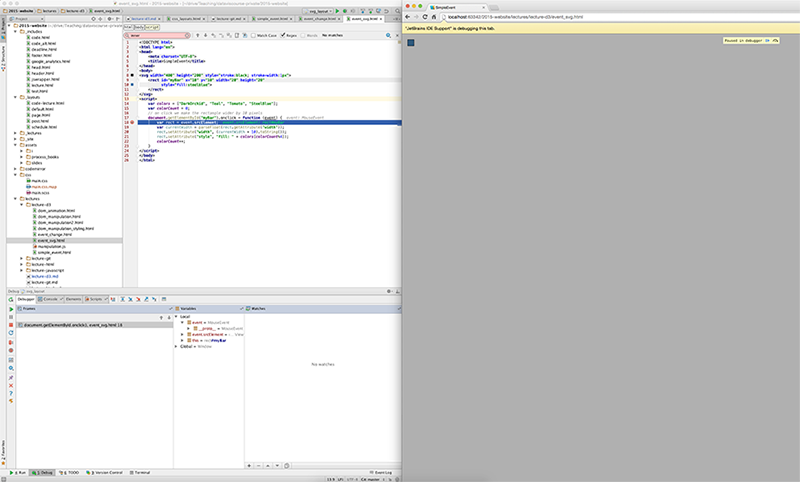Close the find bar in editor
This screenshot has height=482, width=800.
[397, 35]
